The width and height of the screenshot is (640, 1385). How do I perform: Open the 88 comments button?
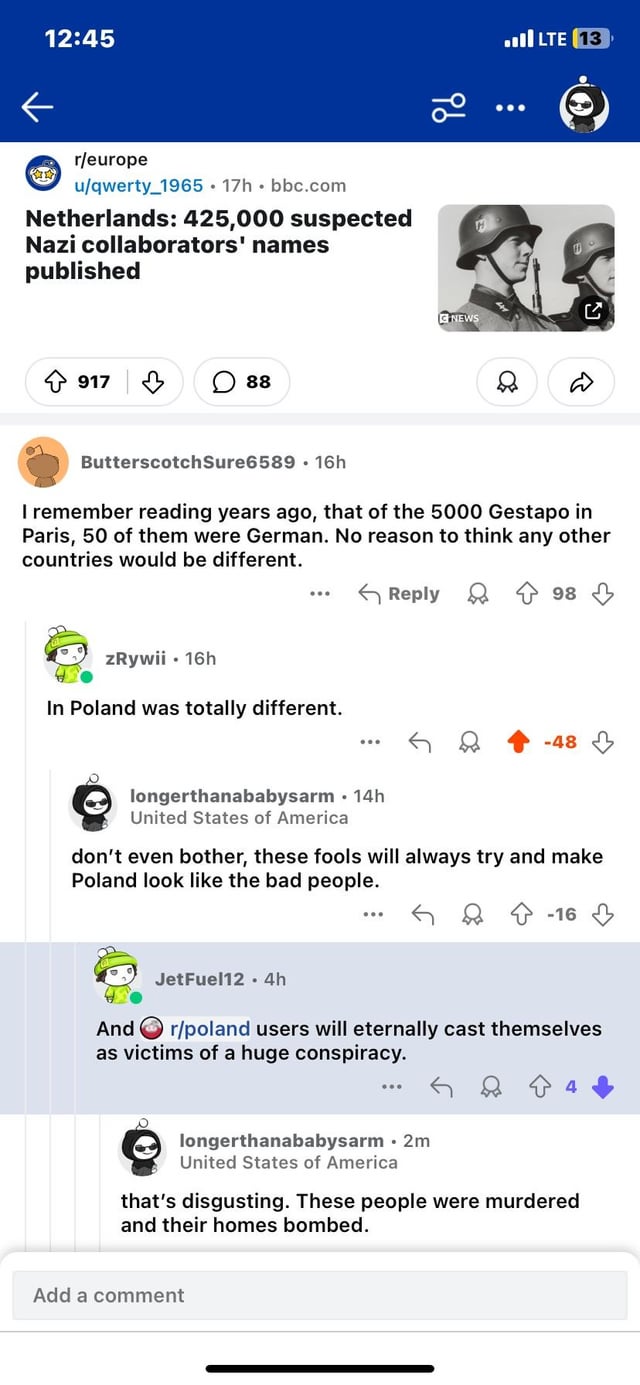pyautogui.click(x=242, y=381)
